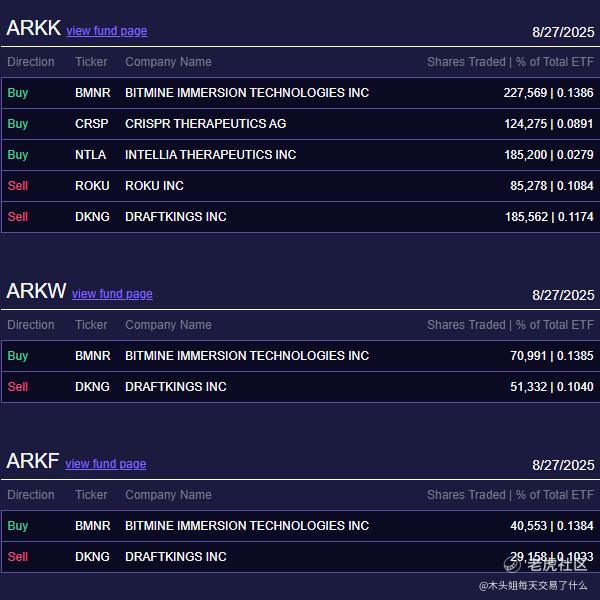Select the BMNR buy row in ARKF
600x600 pixels.
pos(300,526)
